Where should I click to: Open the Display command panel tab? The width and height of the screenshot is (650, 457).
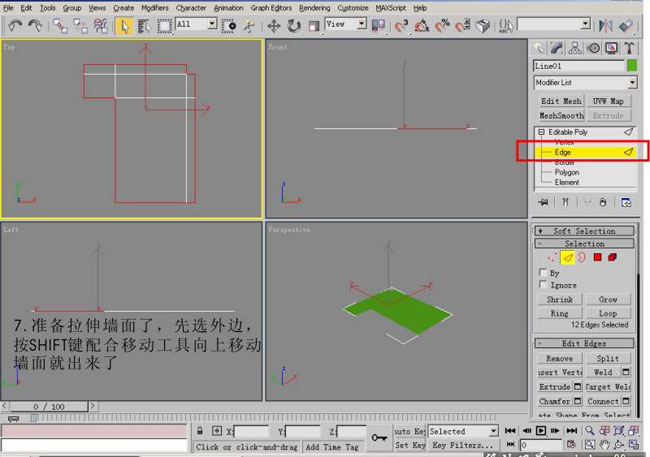612,49
